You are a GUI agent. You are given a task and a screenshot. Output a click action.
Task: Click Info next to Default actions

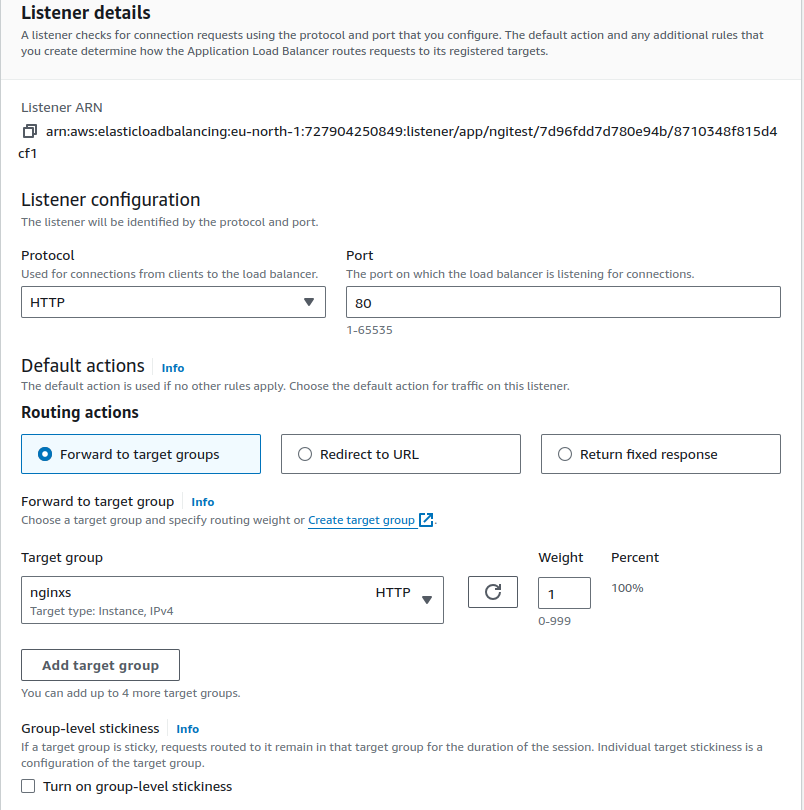172,367
